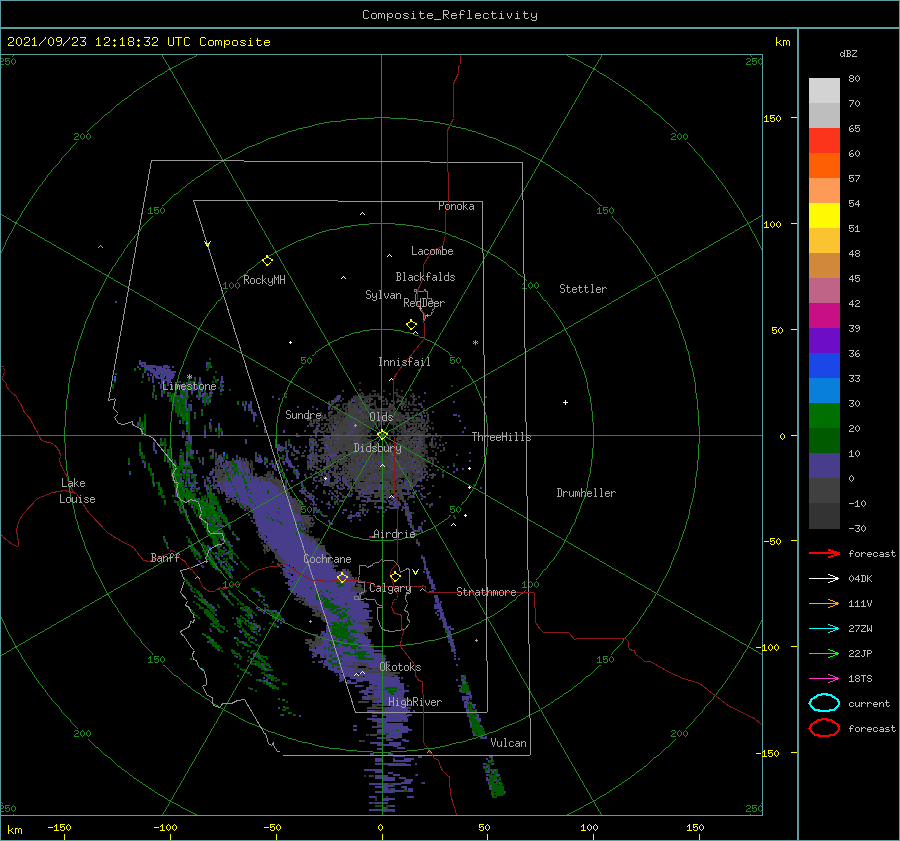Click the yellow km label at top right
Screen dimensions: 900x841
coord(782,42)
